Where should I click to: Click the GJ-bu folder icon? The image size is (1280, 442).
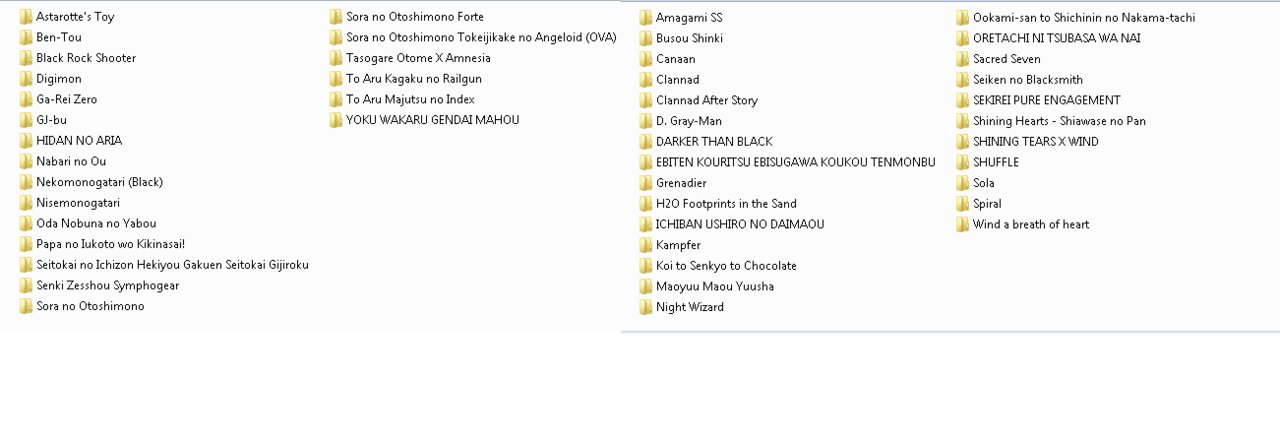point(26,120)
